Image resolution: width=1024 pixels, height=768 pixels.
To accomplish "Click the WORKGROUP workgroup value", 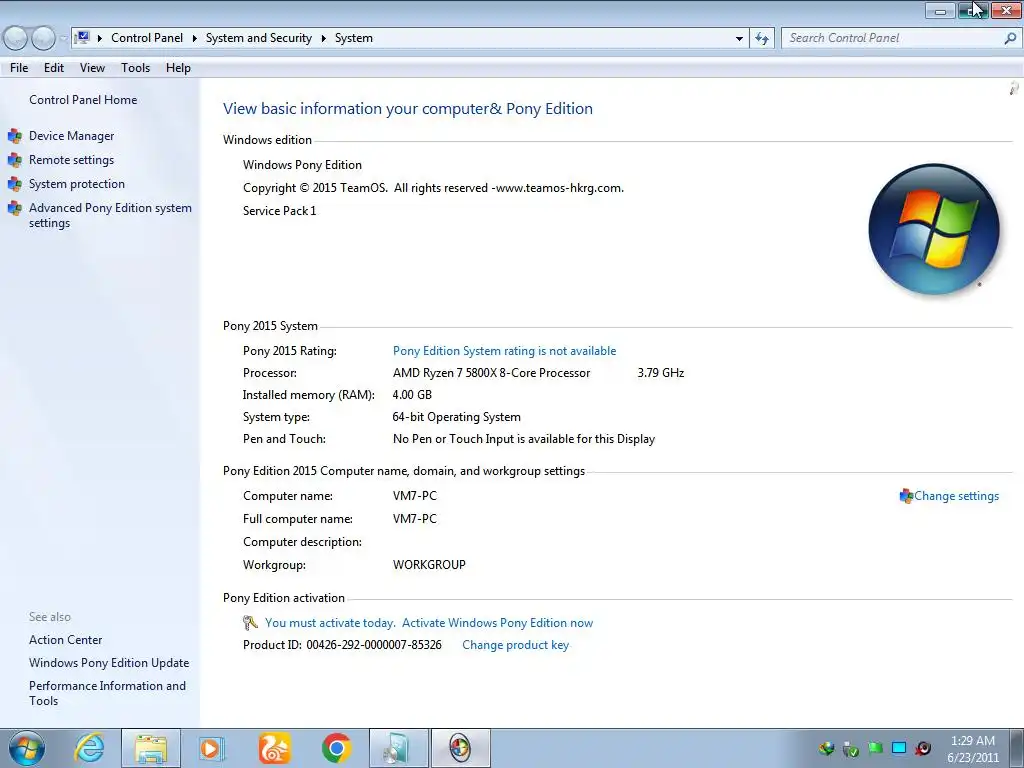I will coord(429,565).
